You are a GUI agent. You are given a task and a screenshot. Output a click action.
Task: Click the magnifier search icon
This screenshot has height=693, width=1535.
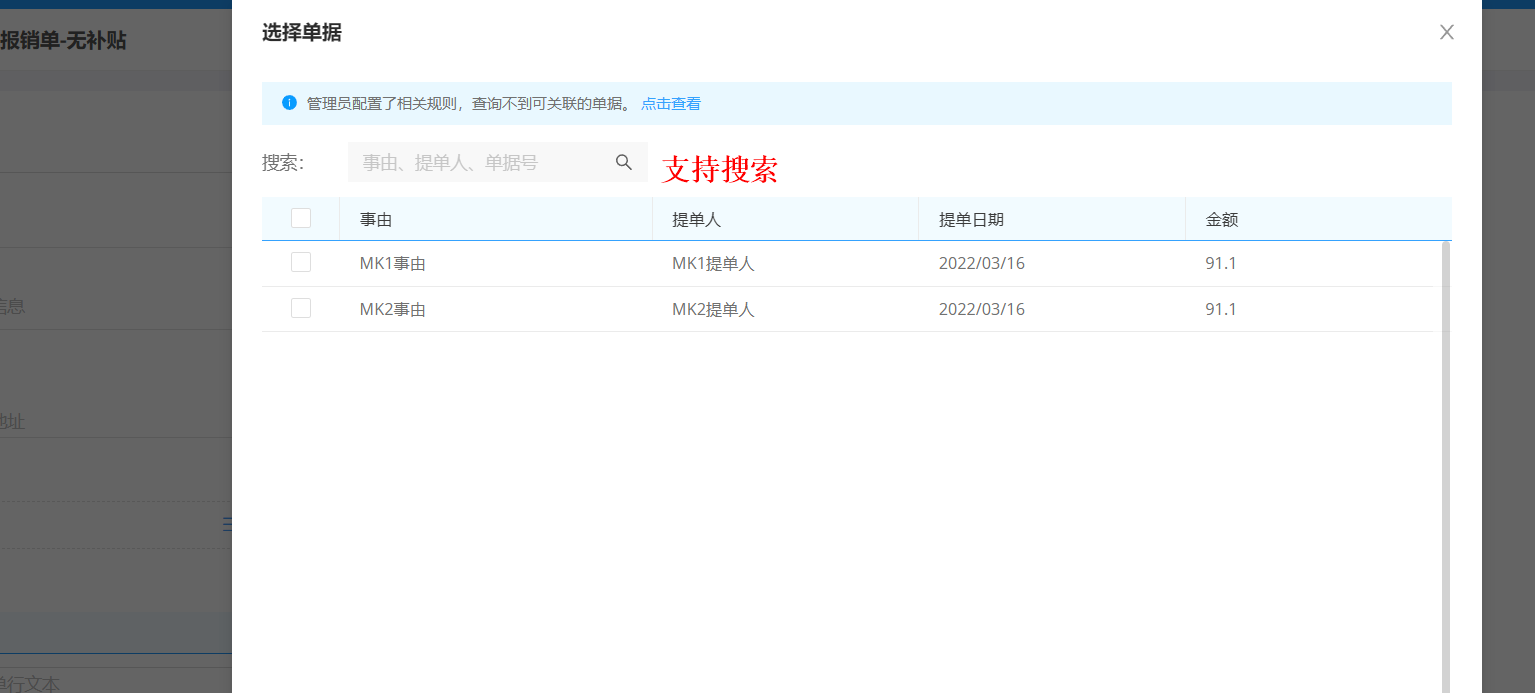pyautogui.click(x=624, y=162)
